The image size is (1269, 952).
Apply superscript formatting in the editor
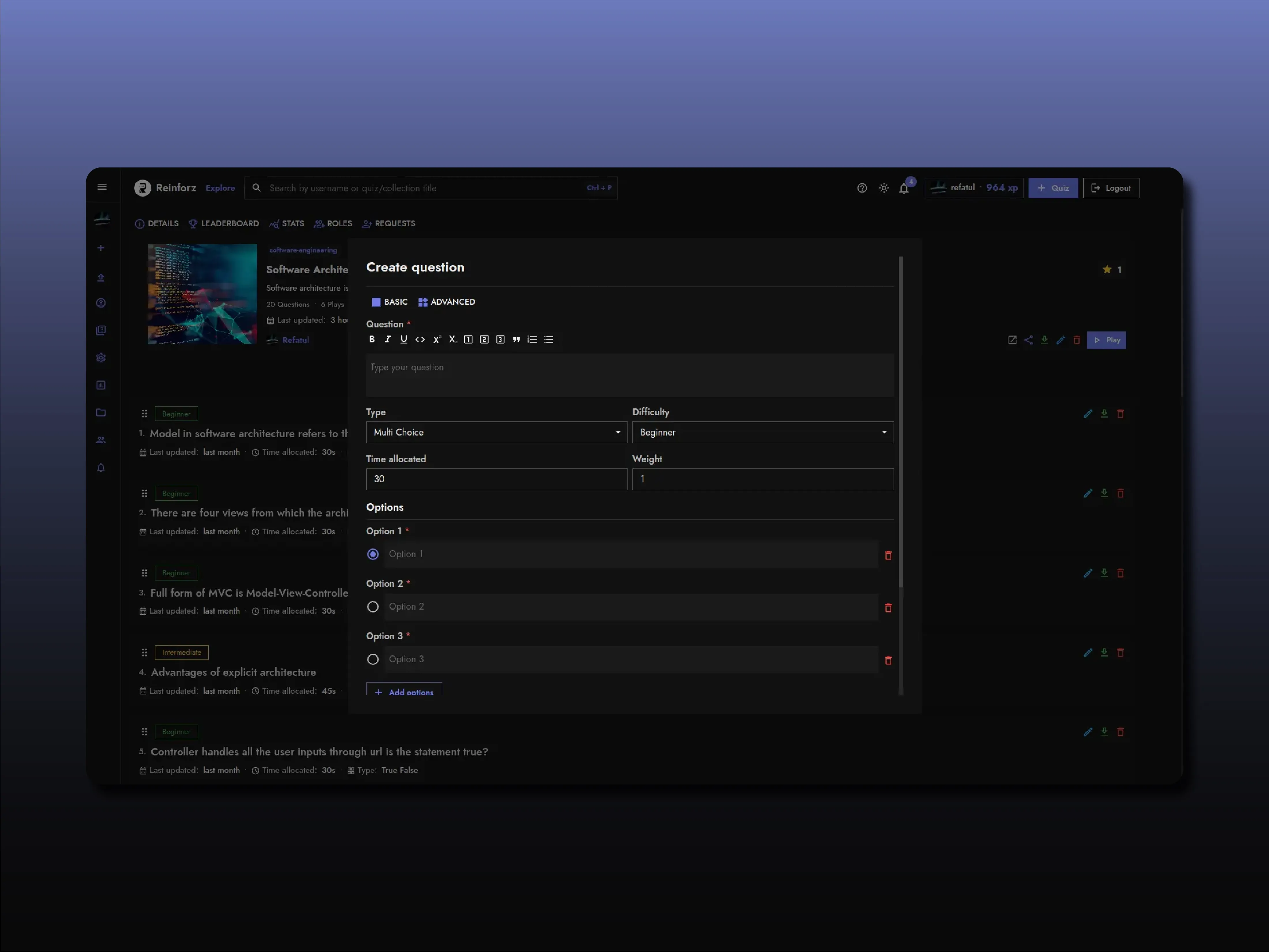click(437, 339)
